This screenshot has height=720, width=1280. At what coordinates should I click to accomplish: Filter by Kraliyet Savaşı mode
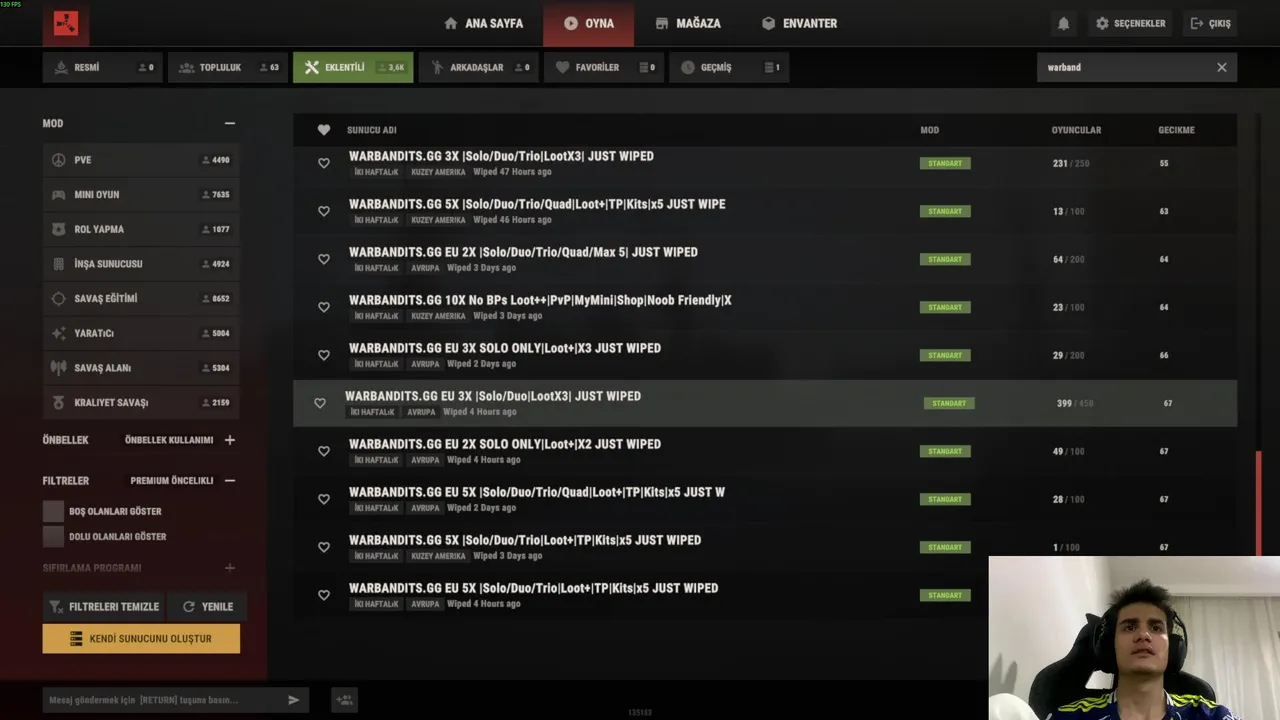[x=141, y=402]
